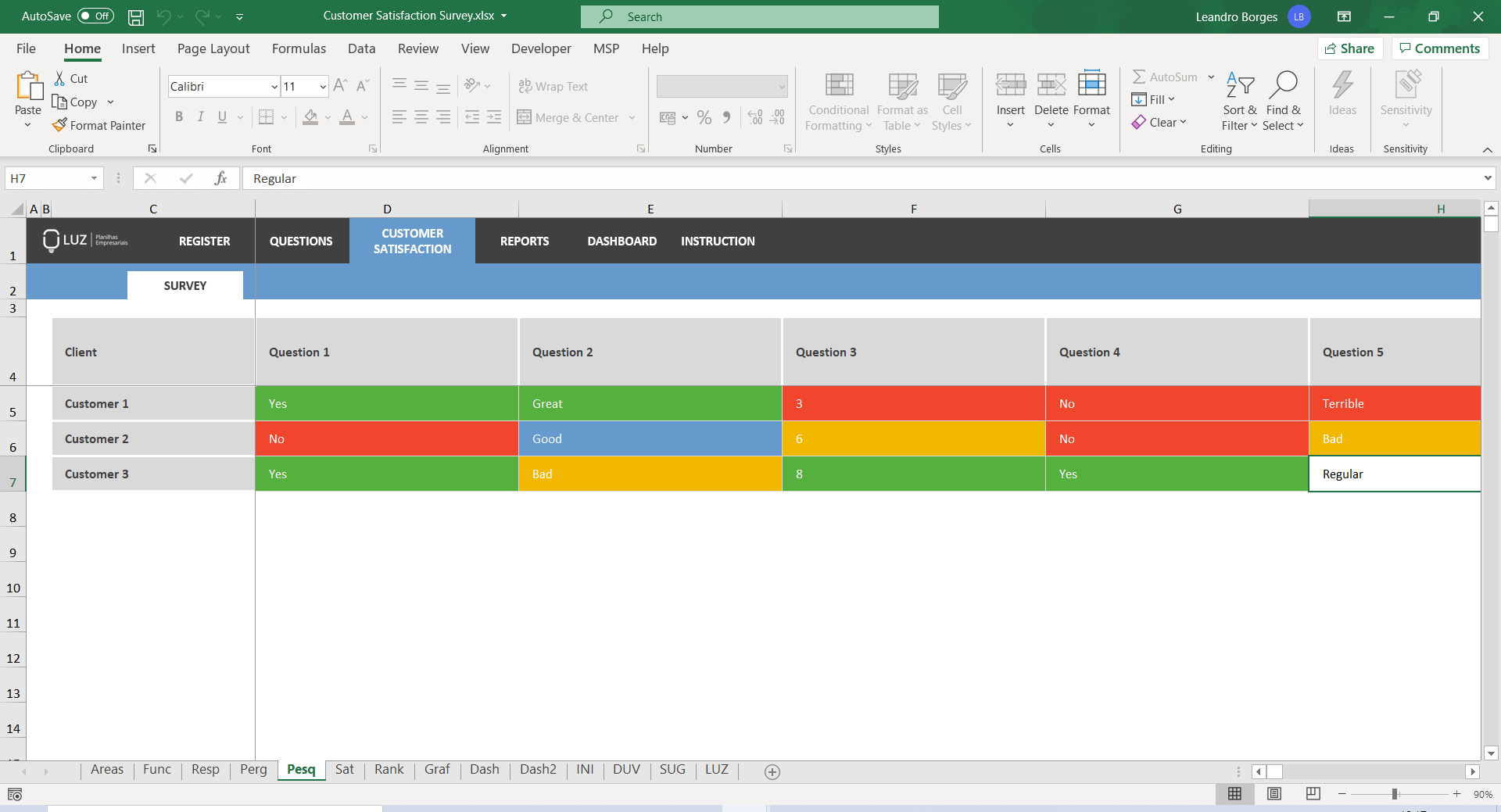The height and width of the screenshot is (812, 1501).
Task: Toggle italic formatting
Action: [200, 116]
